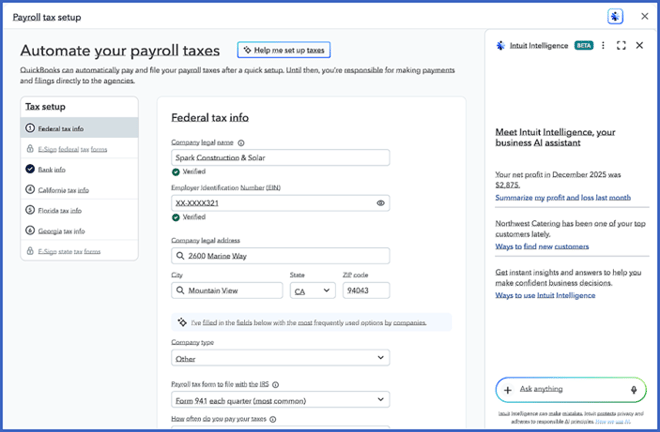Select E-Sign state tax forms step
This screenshot has height=432, width=660.
tap(80, 251)
